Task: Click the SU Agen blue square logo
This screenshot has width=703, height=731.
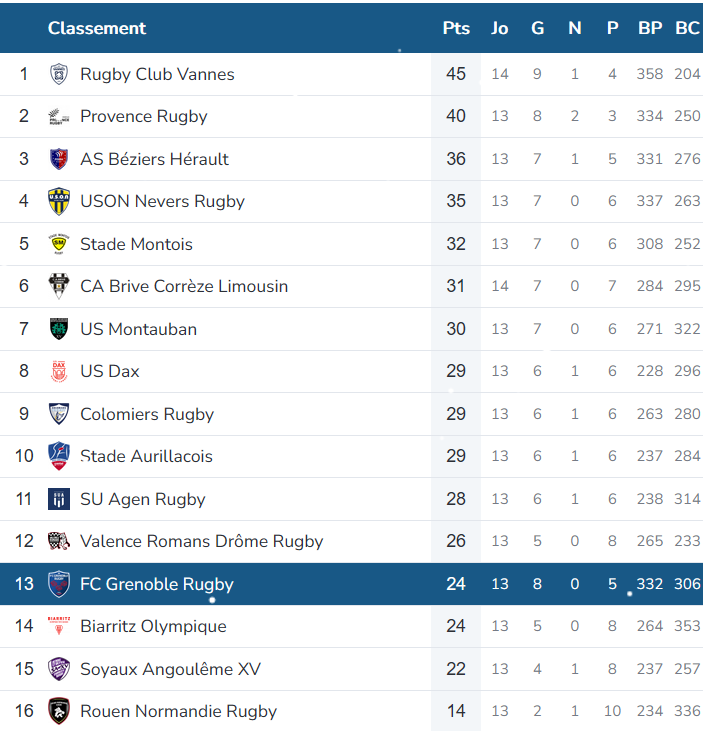Action: (59, 499)
